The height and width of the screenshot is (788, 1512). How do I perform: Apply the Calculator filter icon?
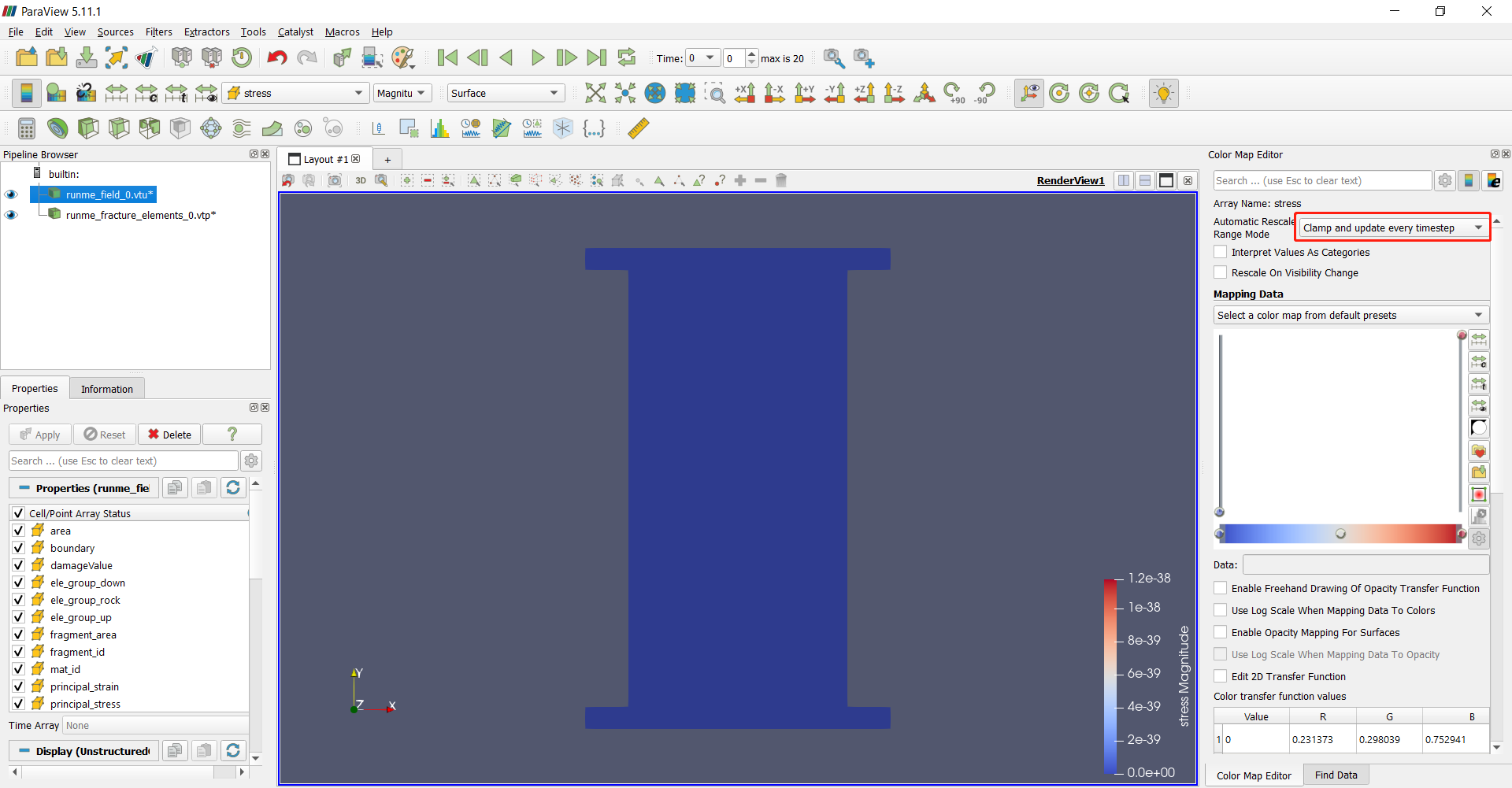[x=27, y=128]
